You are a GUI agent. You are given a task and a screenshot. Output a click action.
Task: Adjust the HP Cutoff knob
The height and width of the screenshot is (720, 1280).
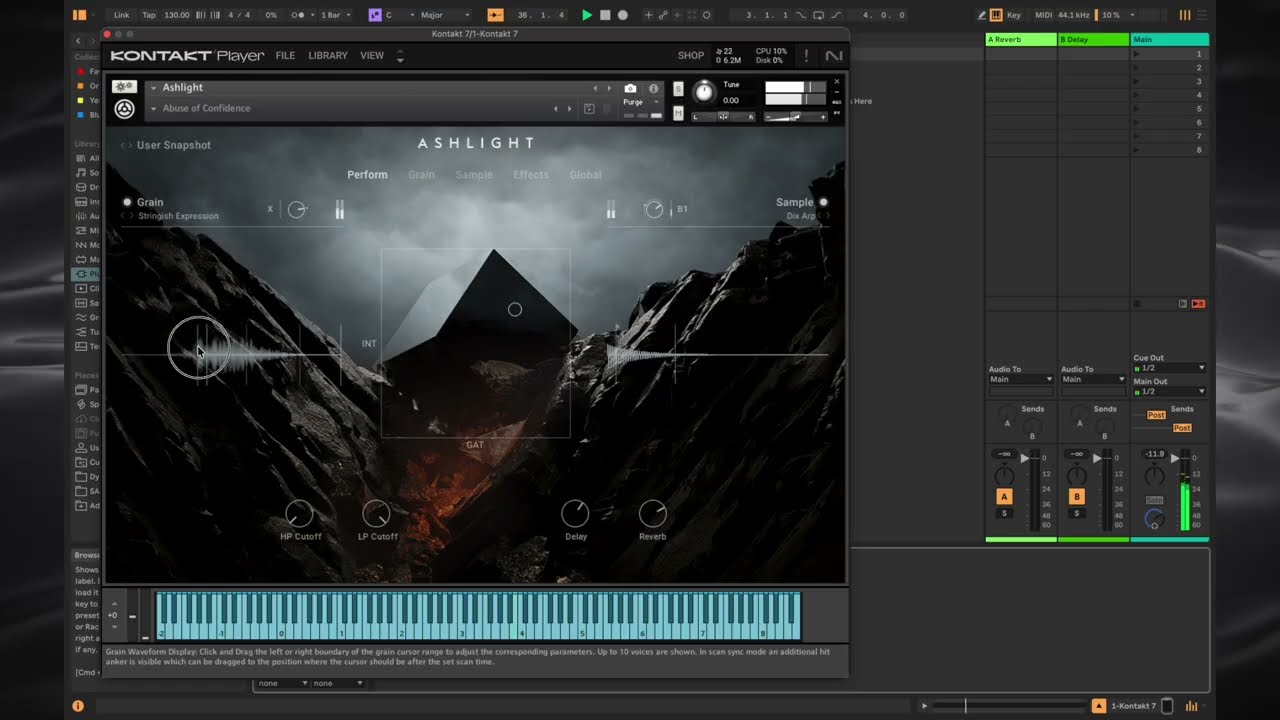[x=299, y=514]
